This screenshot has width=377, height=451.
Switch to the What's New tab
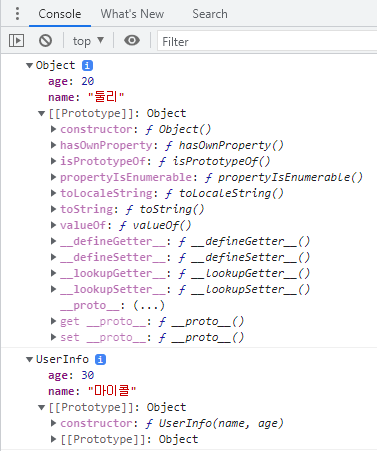click(132, 14)
